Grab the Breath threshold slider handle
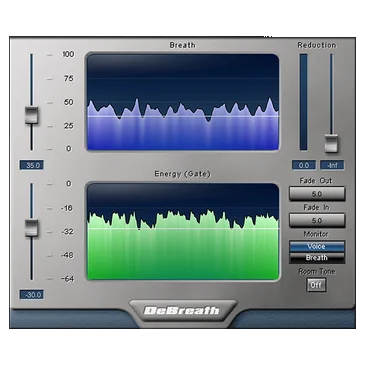This screenshot has width=365, height=365. (32, 115)
